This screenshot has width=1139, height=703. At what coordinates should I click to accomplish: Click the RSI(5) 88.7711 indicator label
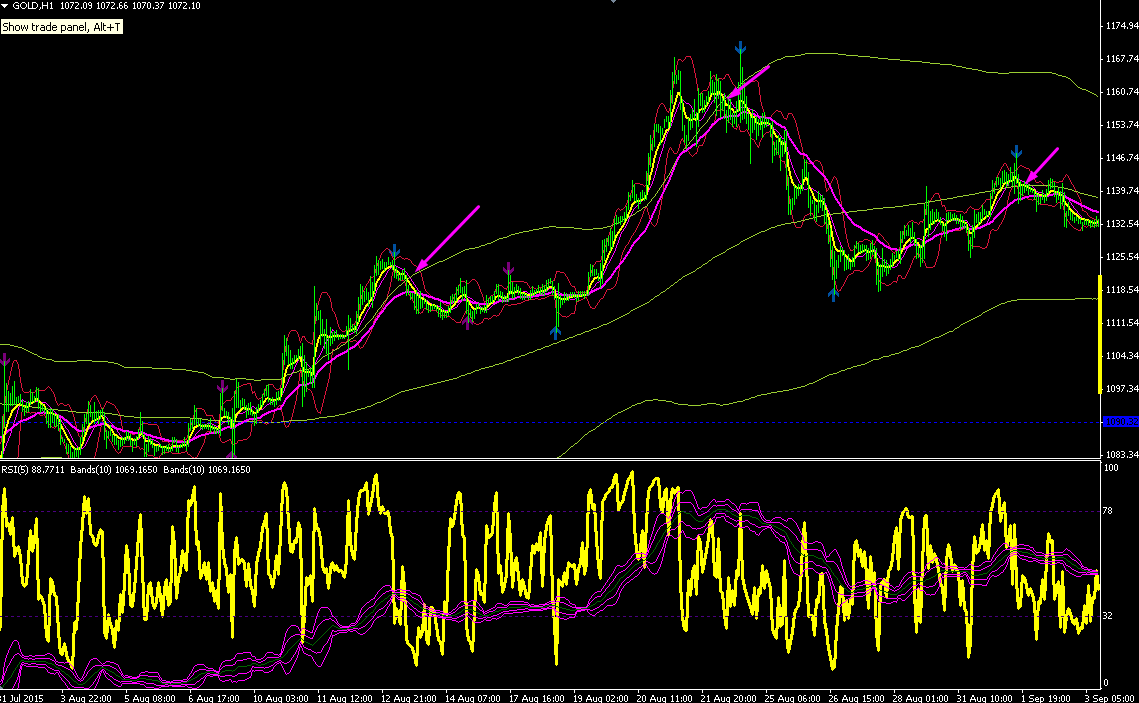point(33,470)
